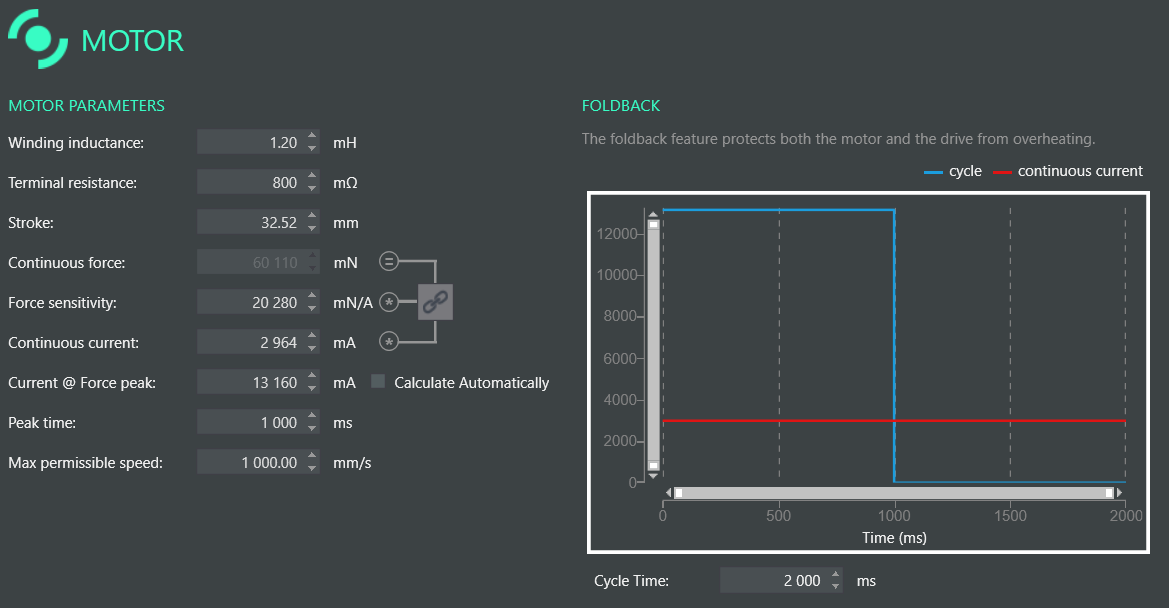Screen dimensions: 1169x608
Task: Click the chart's horizontal time range scrollbar
Action: click(x=894, y=493)
